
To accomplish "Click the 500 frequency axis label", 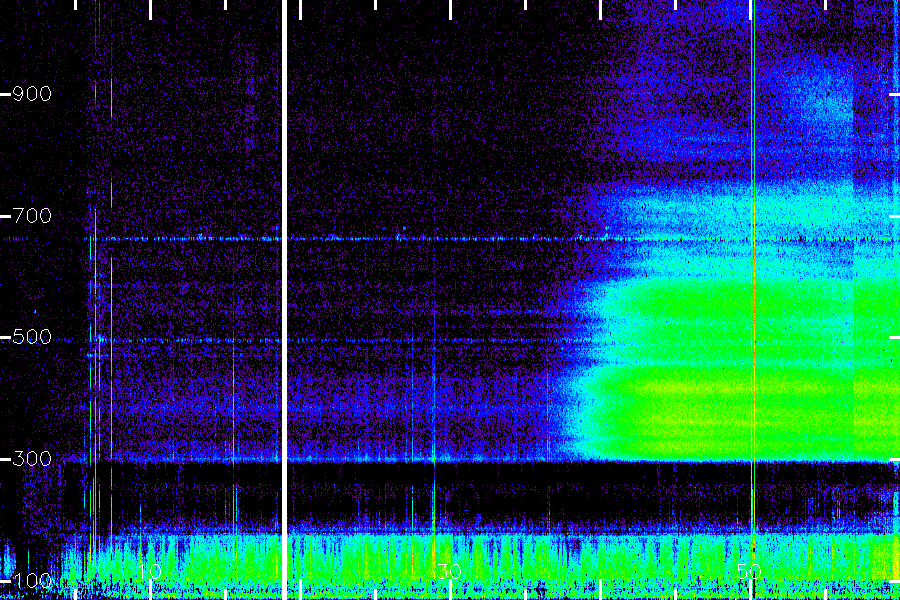I will (32, 336).
